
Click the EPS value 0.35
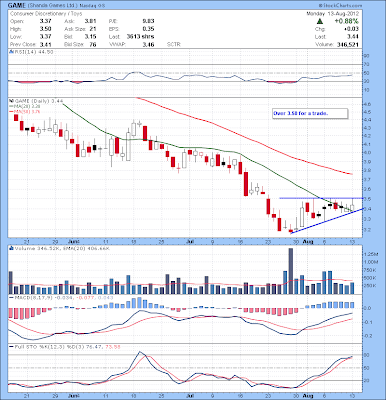148,29
